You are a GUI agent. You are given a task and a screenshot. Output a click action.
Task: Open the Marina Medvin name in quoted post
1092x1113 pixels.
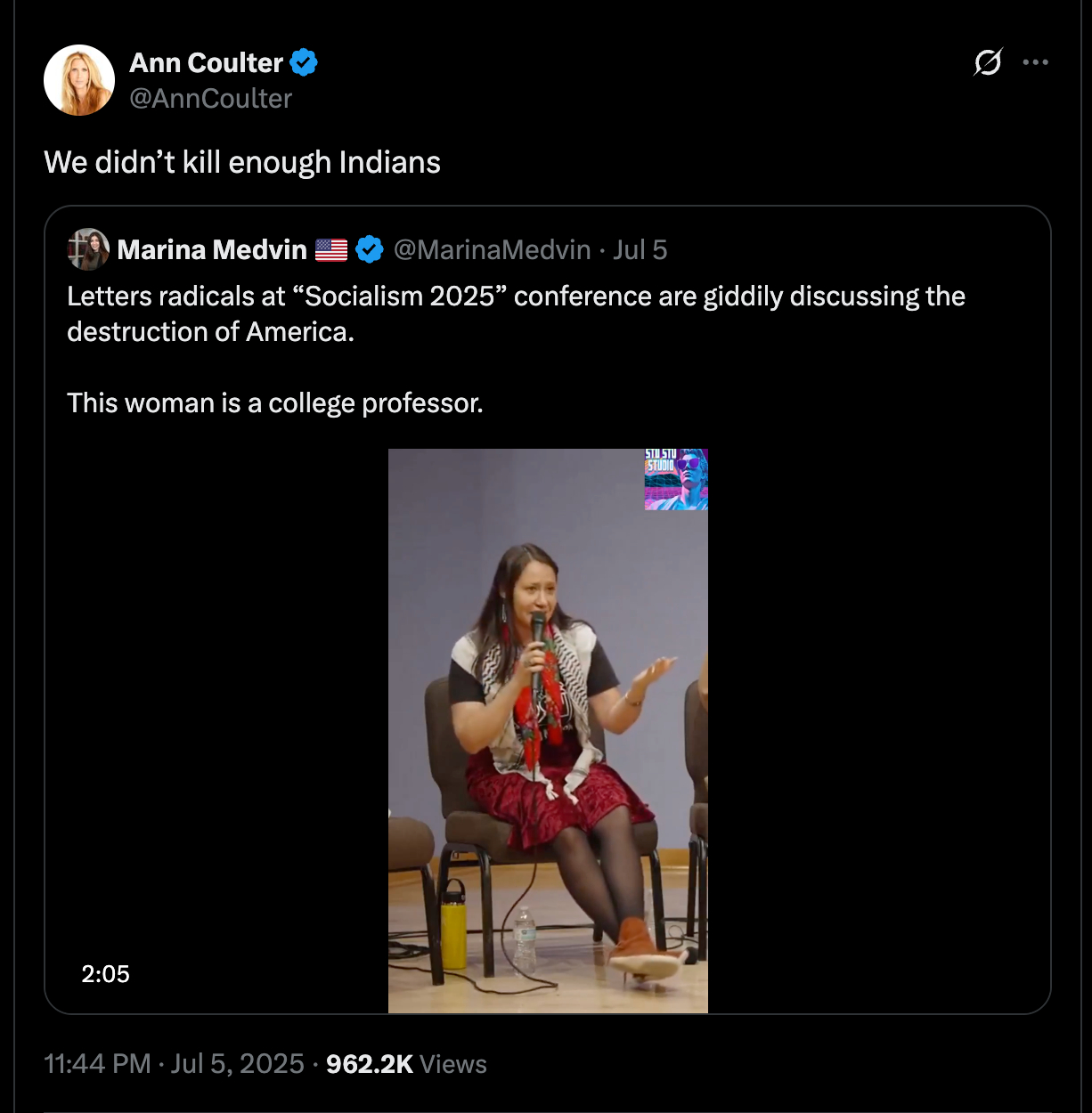tap(212, 250)
